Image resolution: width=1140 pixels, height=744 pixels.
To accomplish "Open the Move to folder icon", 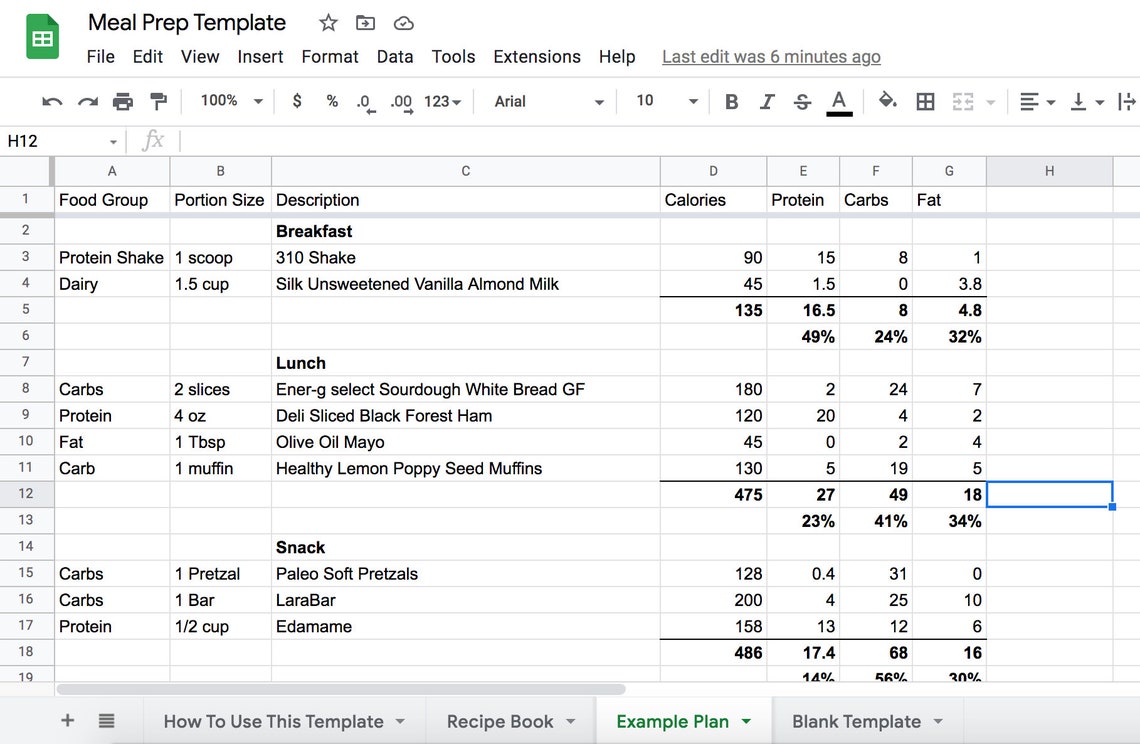I will coord(365,22).
